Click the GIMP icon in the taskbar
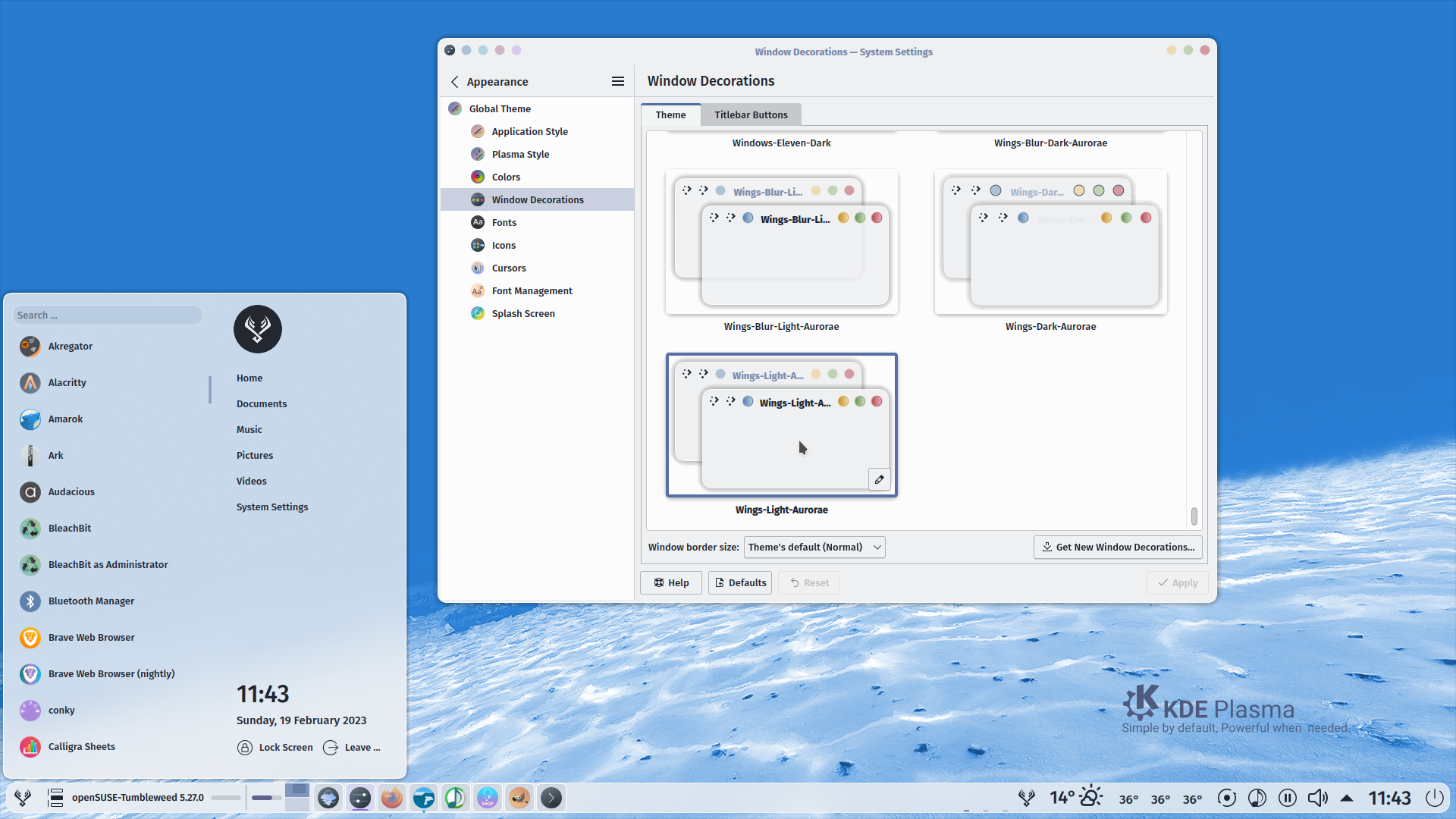The height and width of the screenshot is (819, 1456). pos(519,798)
